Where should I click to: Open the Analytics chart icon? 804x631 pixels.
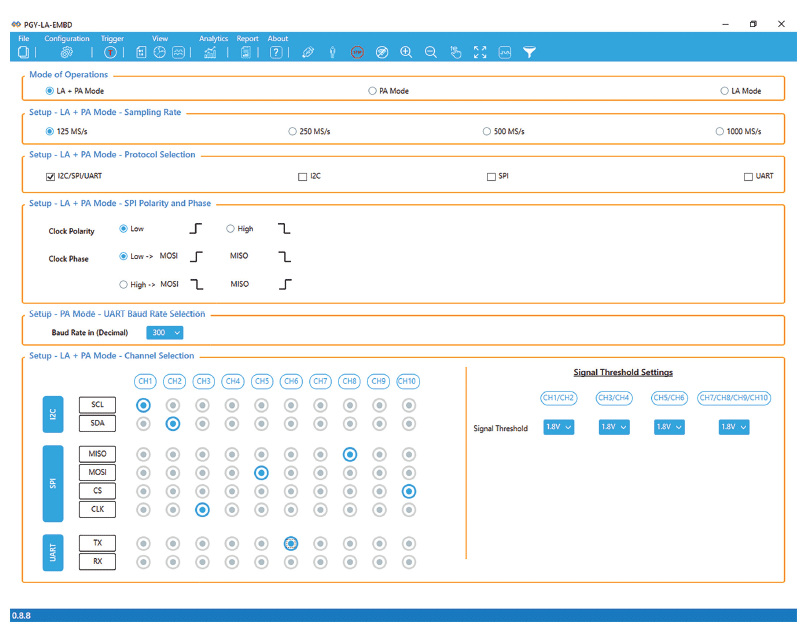coord(210,52)
